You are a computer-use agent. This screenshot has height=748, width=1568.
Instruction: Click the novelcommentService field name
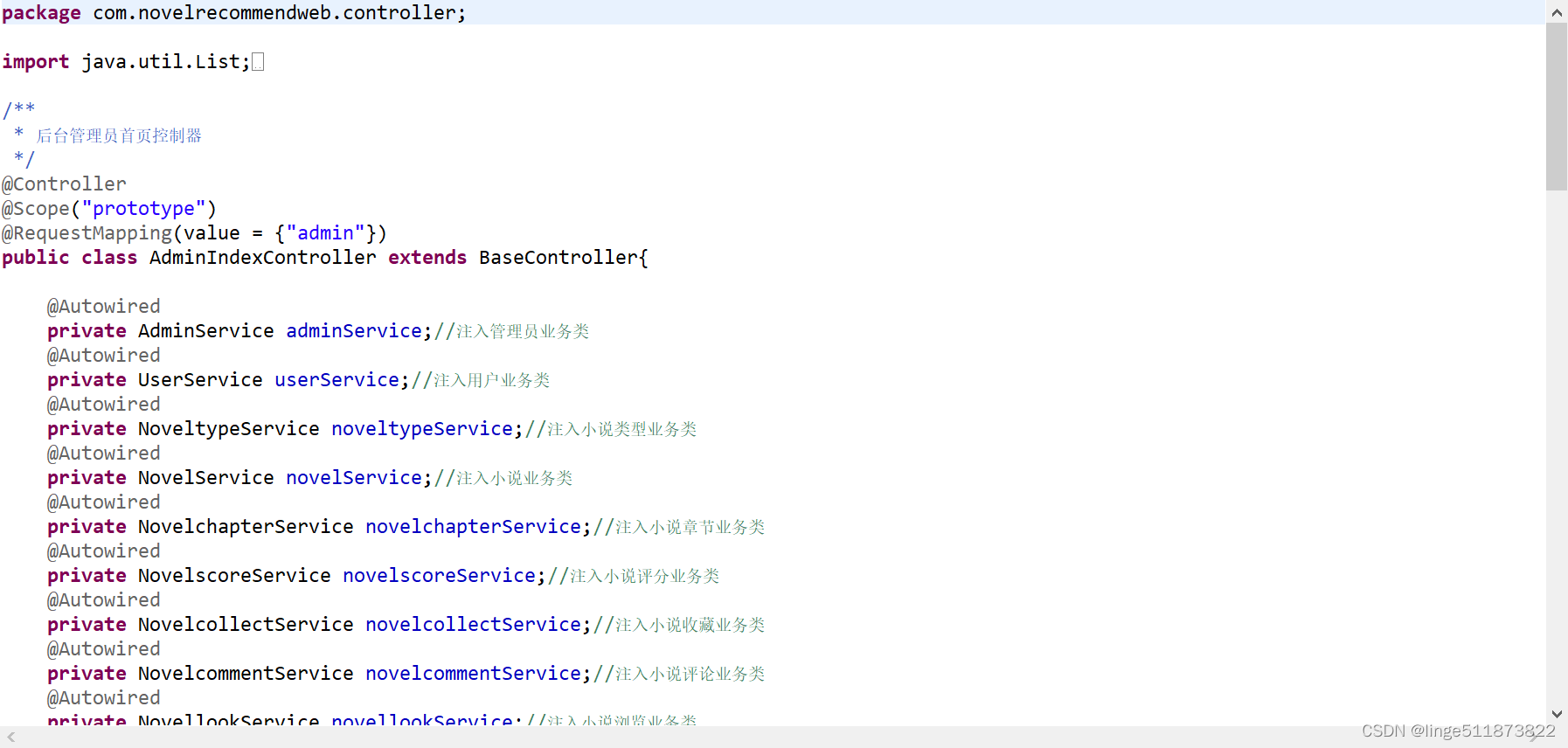point(474,674)
